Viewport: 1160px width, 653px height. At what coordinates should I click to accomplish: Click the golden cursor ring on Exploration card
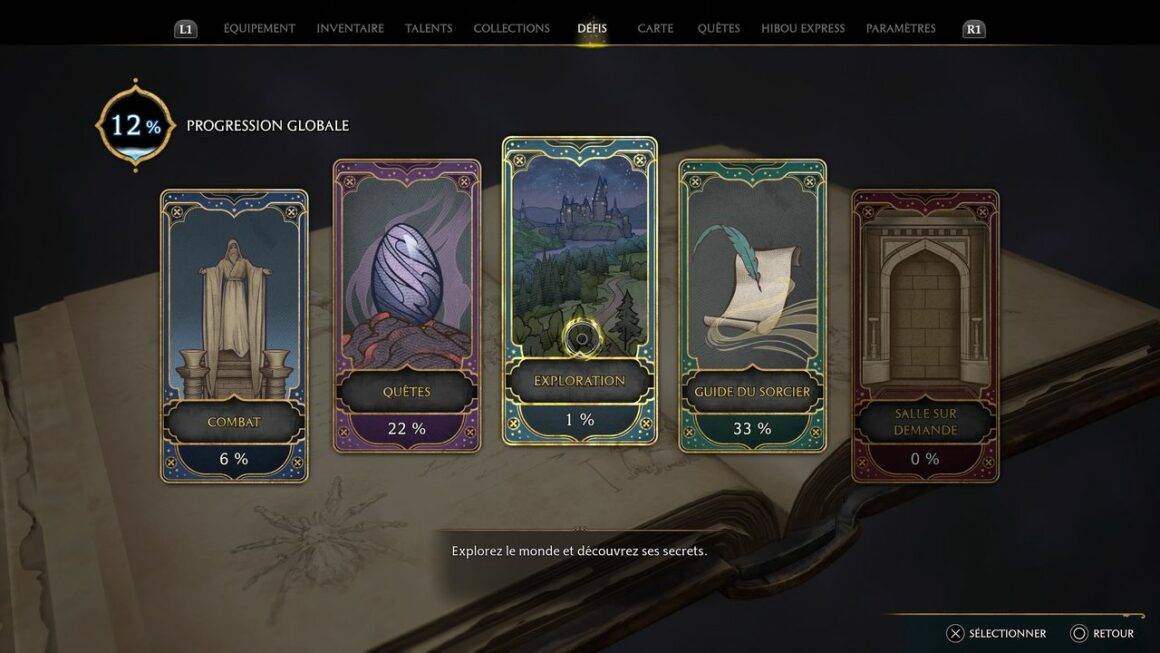click(x=581, y=339)
